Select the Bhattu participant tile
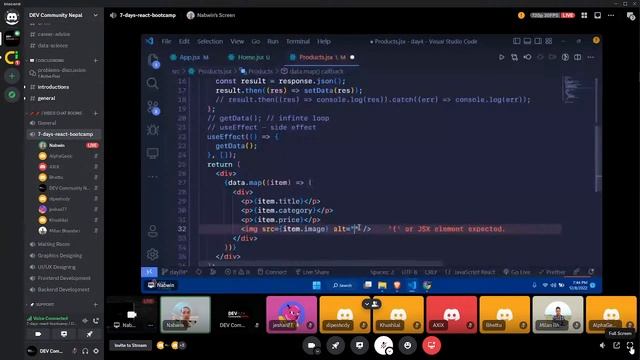The image size is (640, 360). [x=504, y=314]
